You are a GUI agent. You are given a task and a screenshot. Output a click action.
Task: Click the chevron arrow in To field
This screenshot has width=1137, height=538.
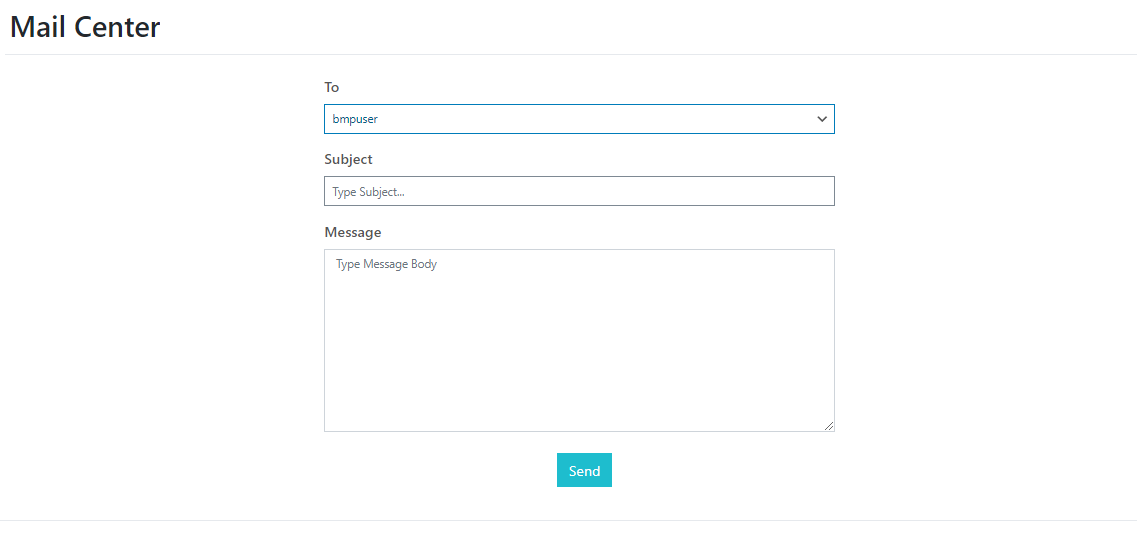pos(822,119)
